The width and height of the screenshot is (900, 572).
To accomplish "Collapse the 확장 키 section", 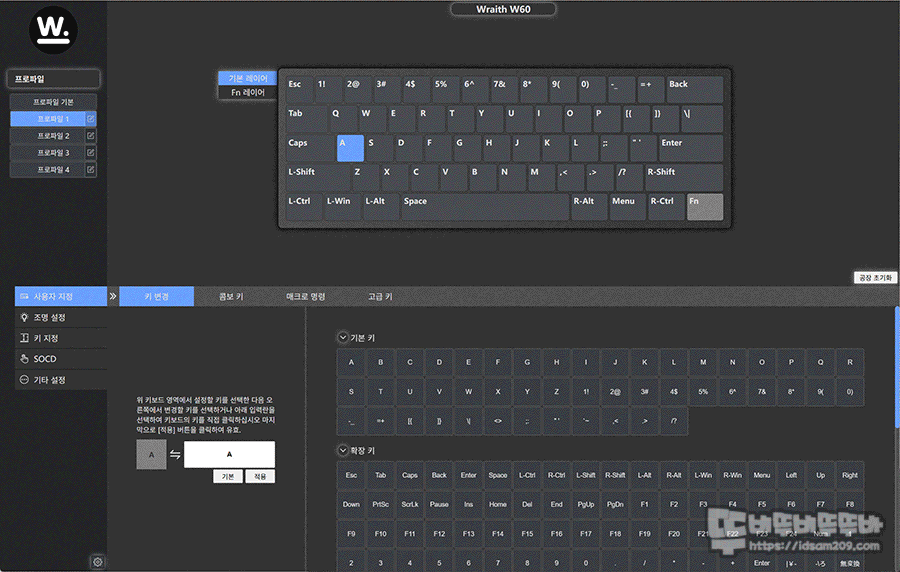I will point(343,450).
